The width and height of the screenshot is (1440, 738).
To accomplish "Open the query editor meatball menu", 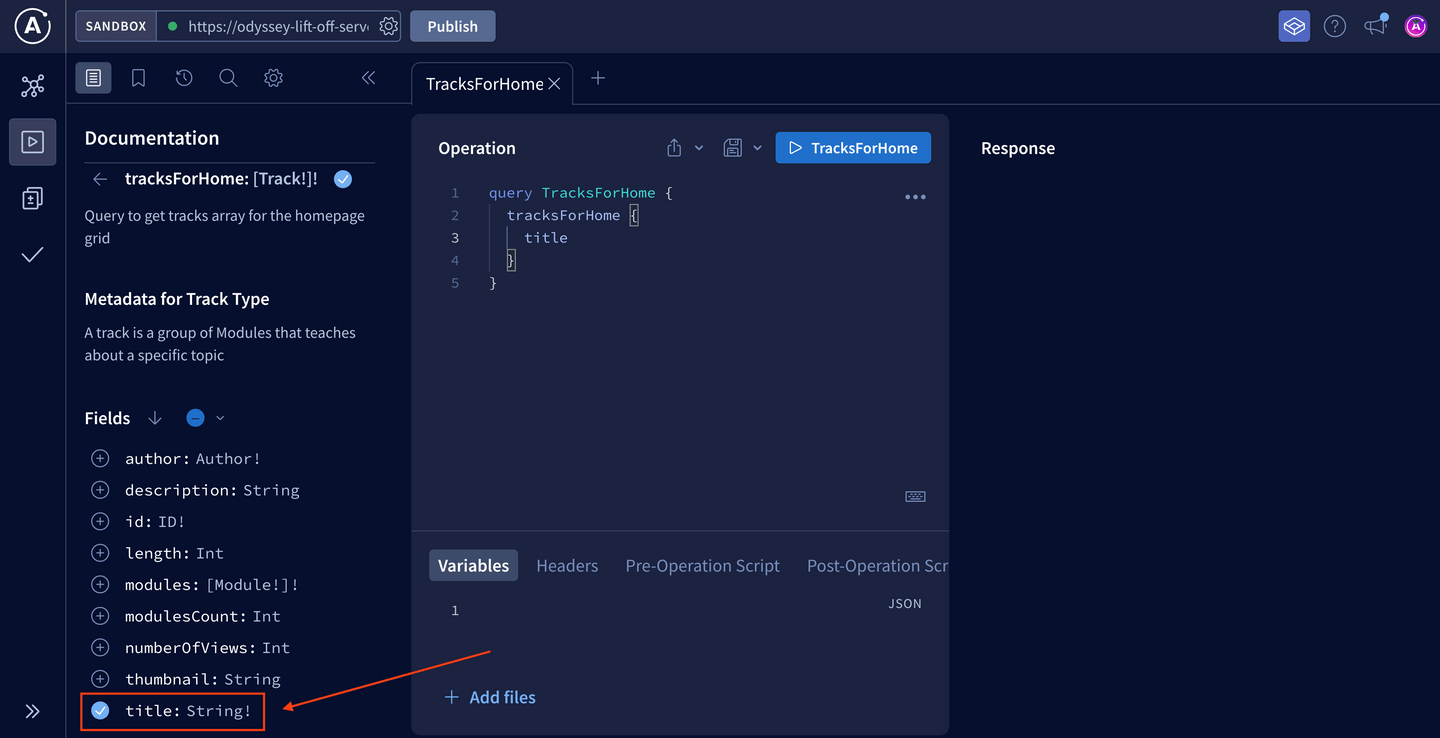I will [x=915, y=196].
